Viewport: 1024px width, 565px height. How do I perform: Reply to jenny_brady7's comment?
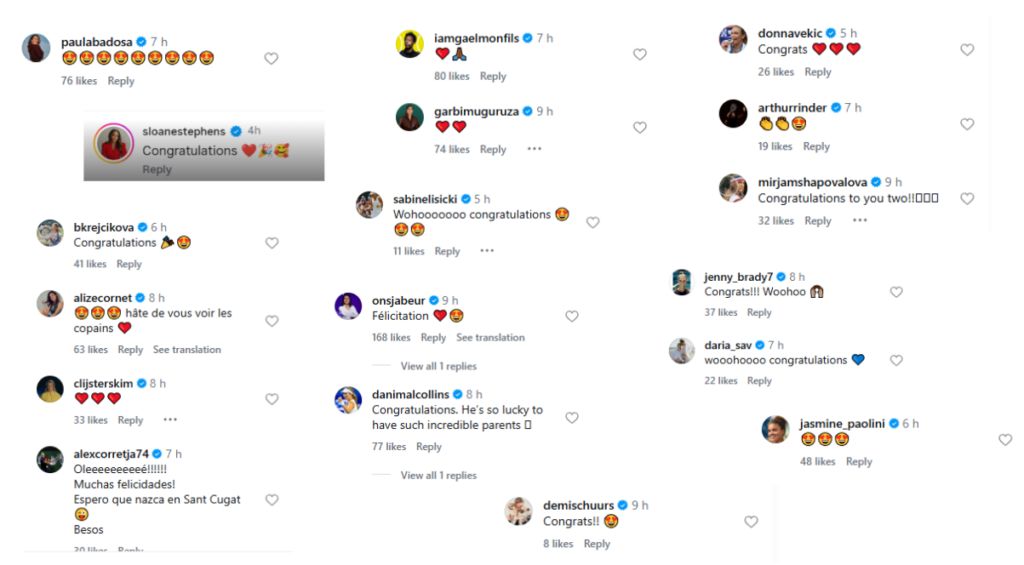pyautogui.click(x=759, y=313)
